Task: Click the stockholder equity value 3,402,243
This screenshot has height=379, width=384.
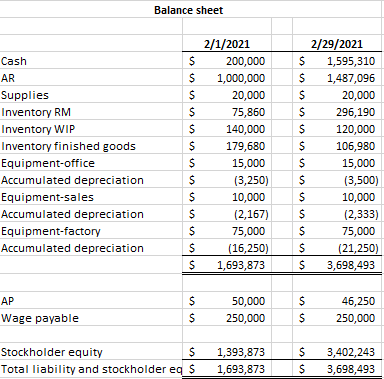Action: tap(351, 352)
